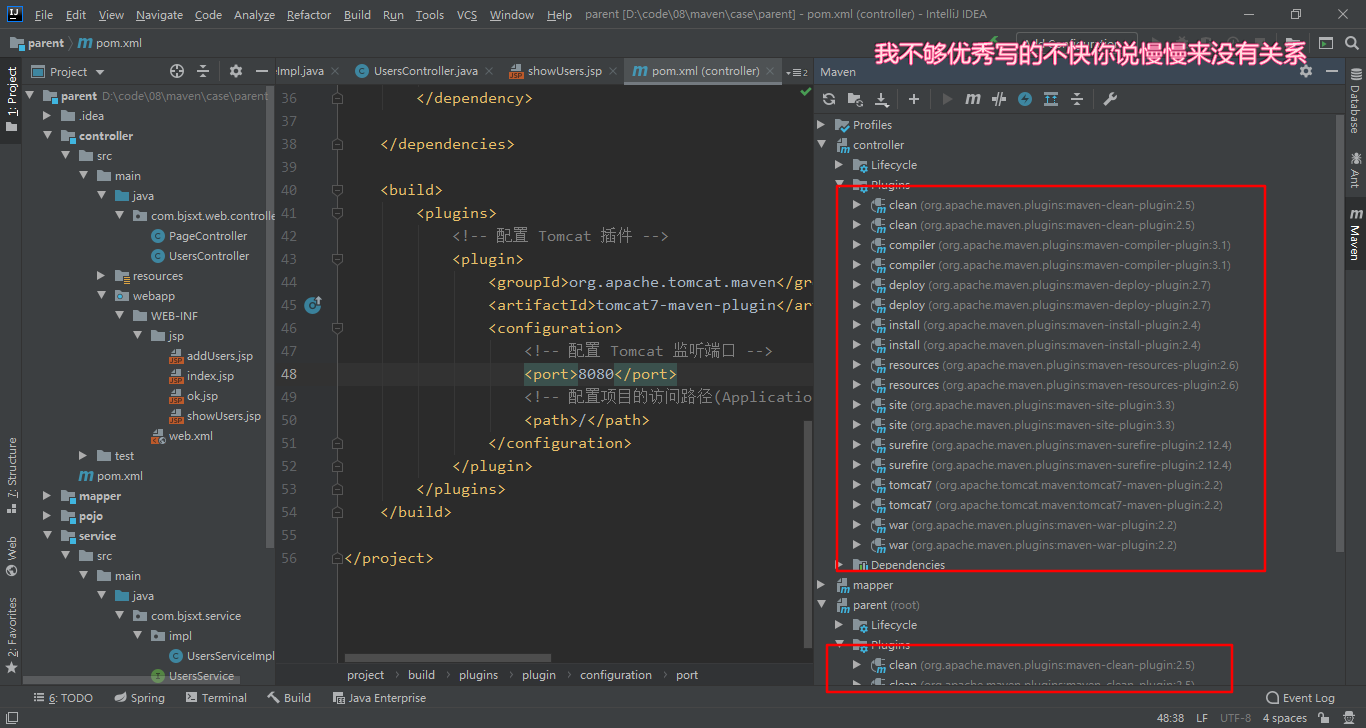Open Project panel gear settings
This screenshot has height=728, width=1366.
(236, 71)
